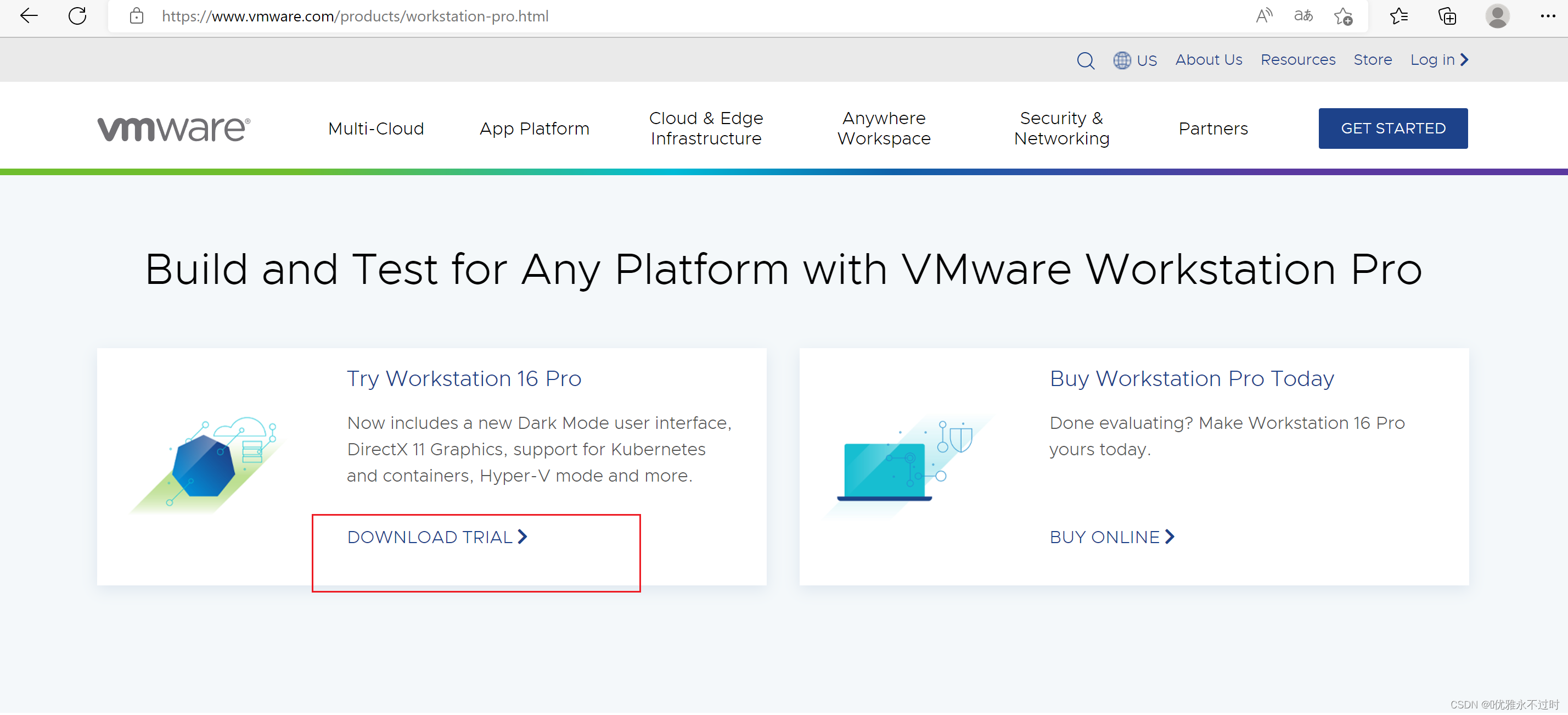Open the Favorites list icon

[1399, 16]
